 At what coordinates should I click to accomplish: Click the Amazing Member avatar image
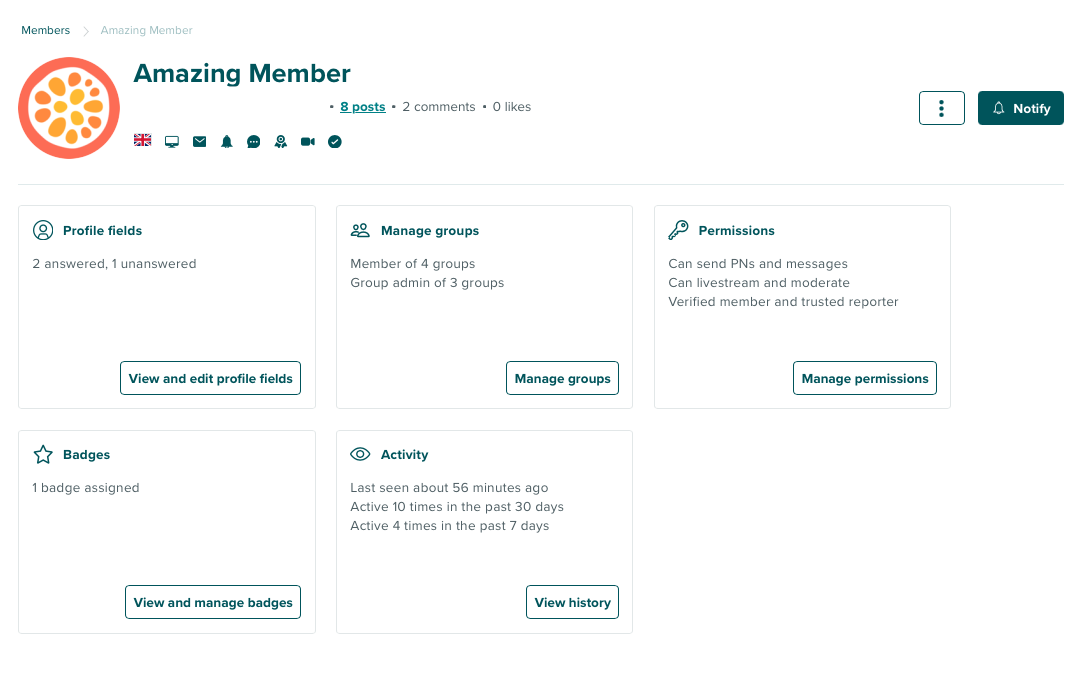pos(68,107)
